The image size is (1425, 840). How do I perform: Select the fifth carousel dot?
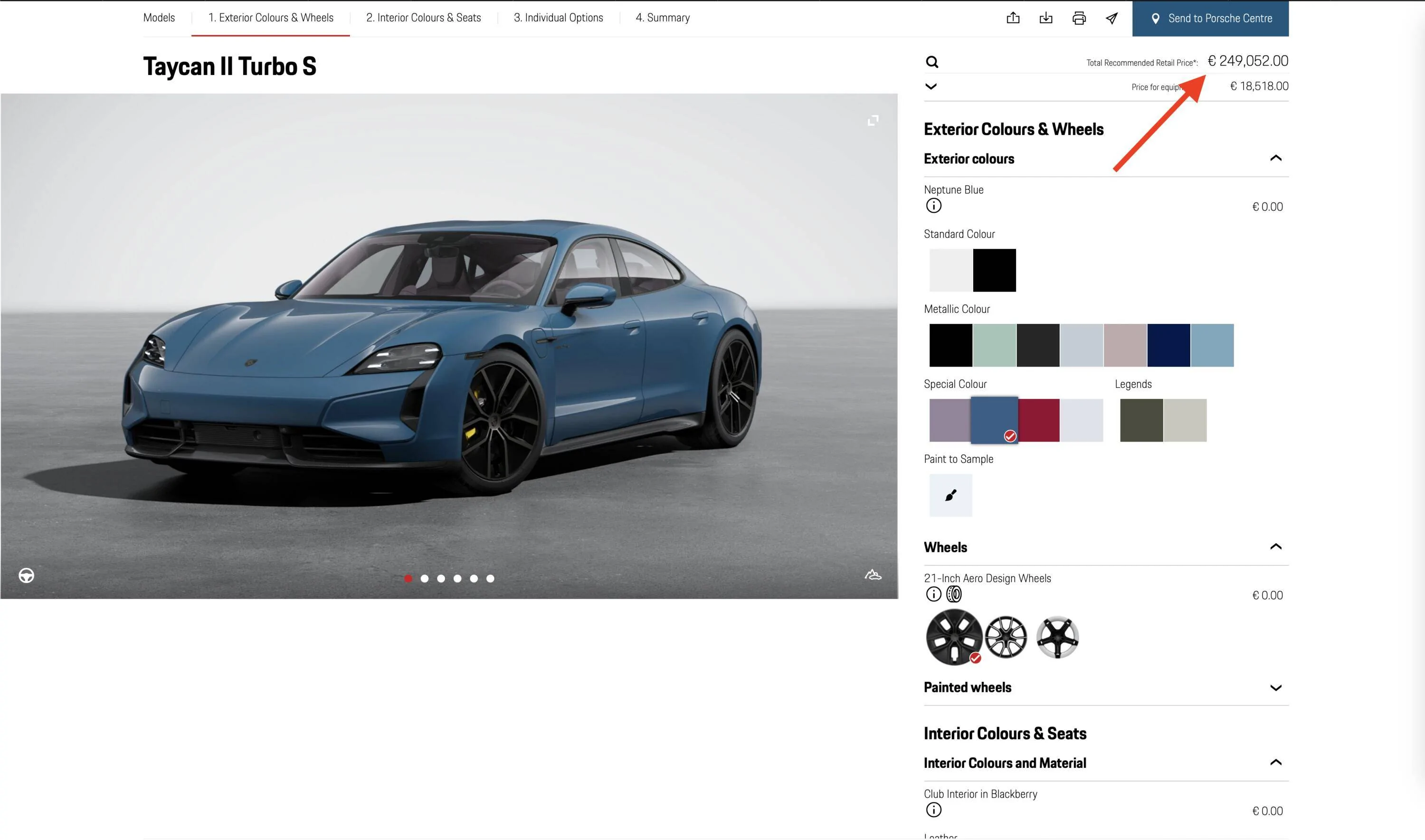(x=474, y=578)
